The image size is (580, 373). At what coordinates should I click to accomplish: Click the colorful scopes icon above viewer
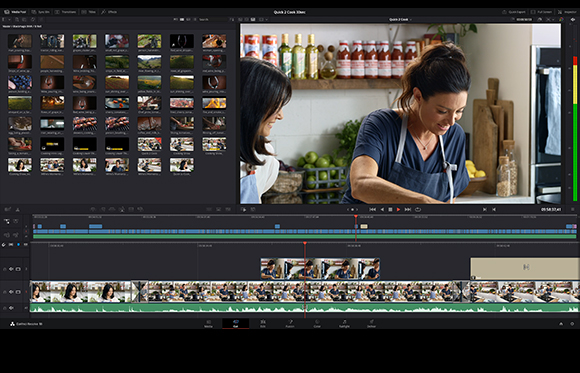click(561, 19)
